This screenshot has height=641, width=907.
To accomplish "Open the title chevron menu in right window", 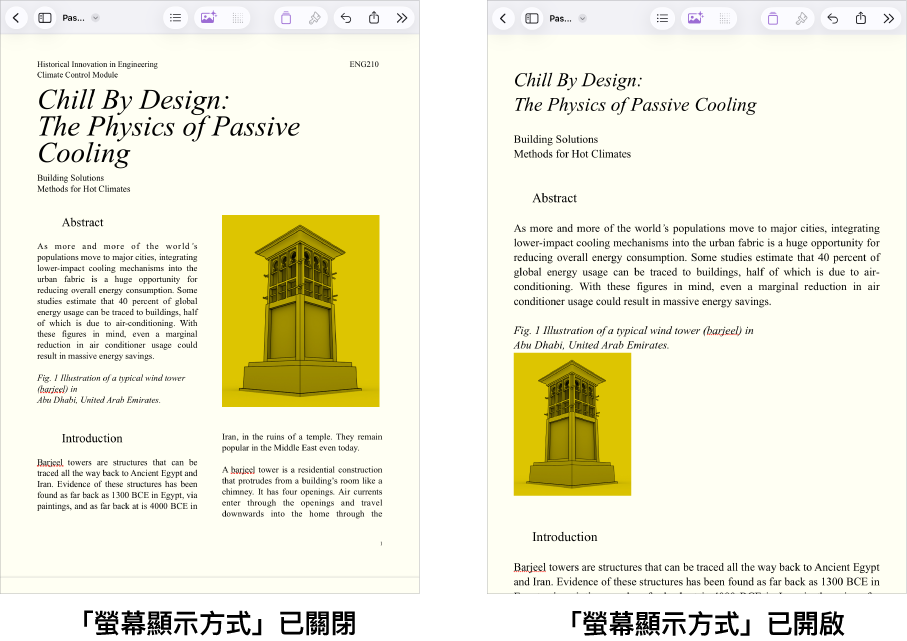I will 580,17.
